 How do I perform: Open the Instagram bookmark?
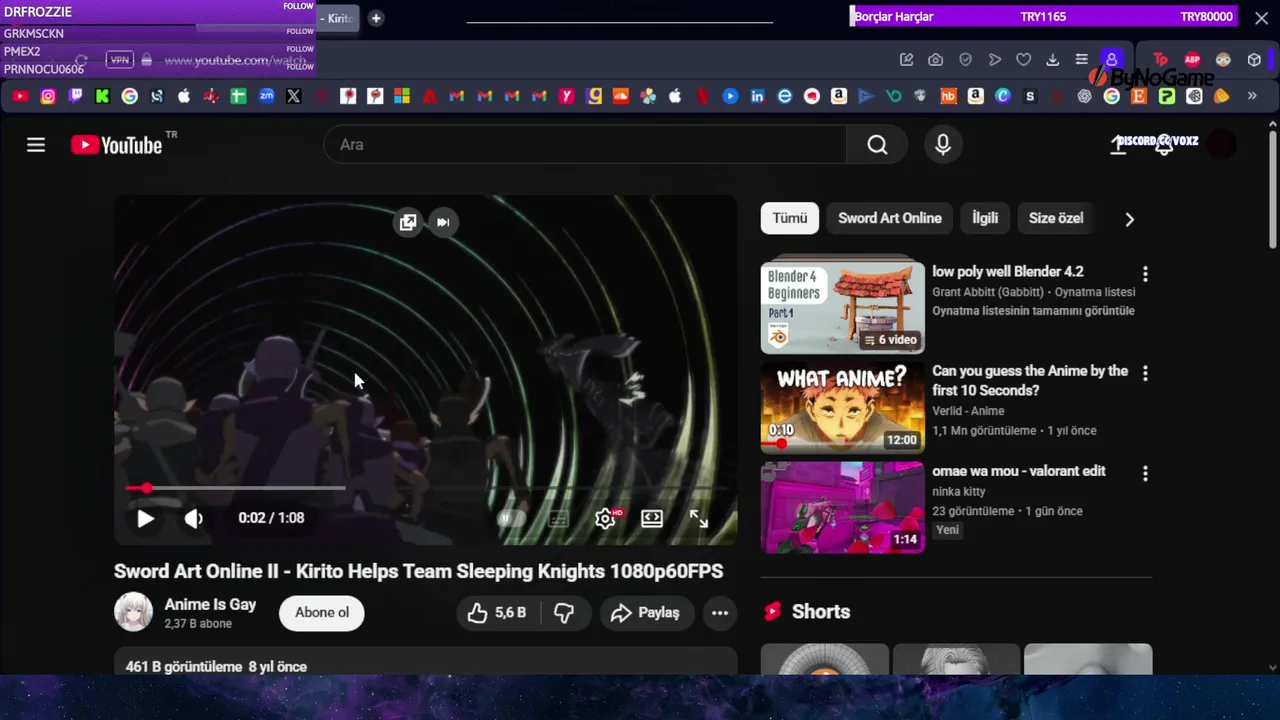pos(48,97)
